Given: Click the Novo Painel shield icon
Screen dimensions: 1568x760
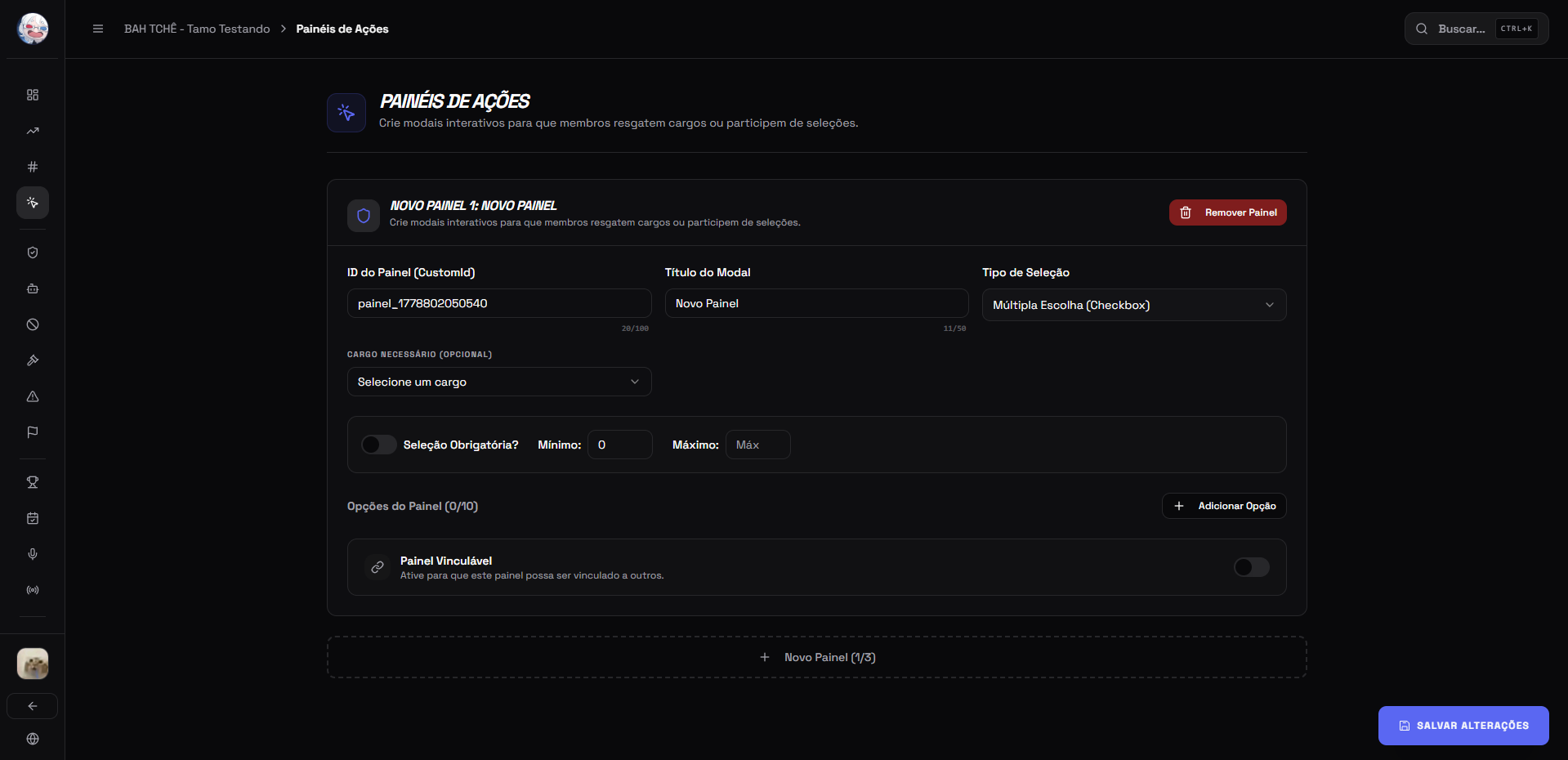Looking at the screenshot, I should click(x=364, y=216).
